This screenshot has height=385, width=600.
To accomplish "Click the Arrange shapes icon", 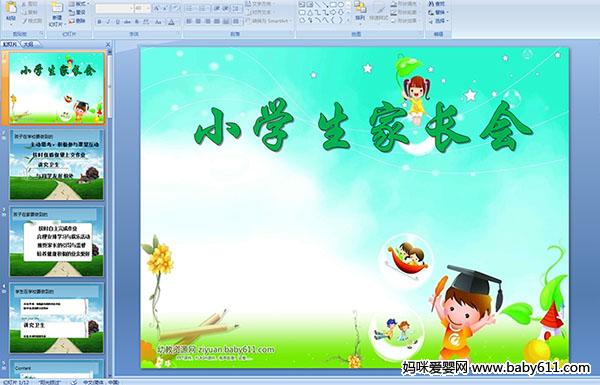I will pos(360,11).
